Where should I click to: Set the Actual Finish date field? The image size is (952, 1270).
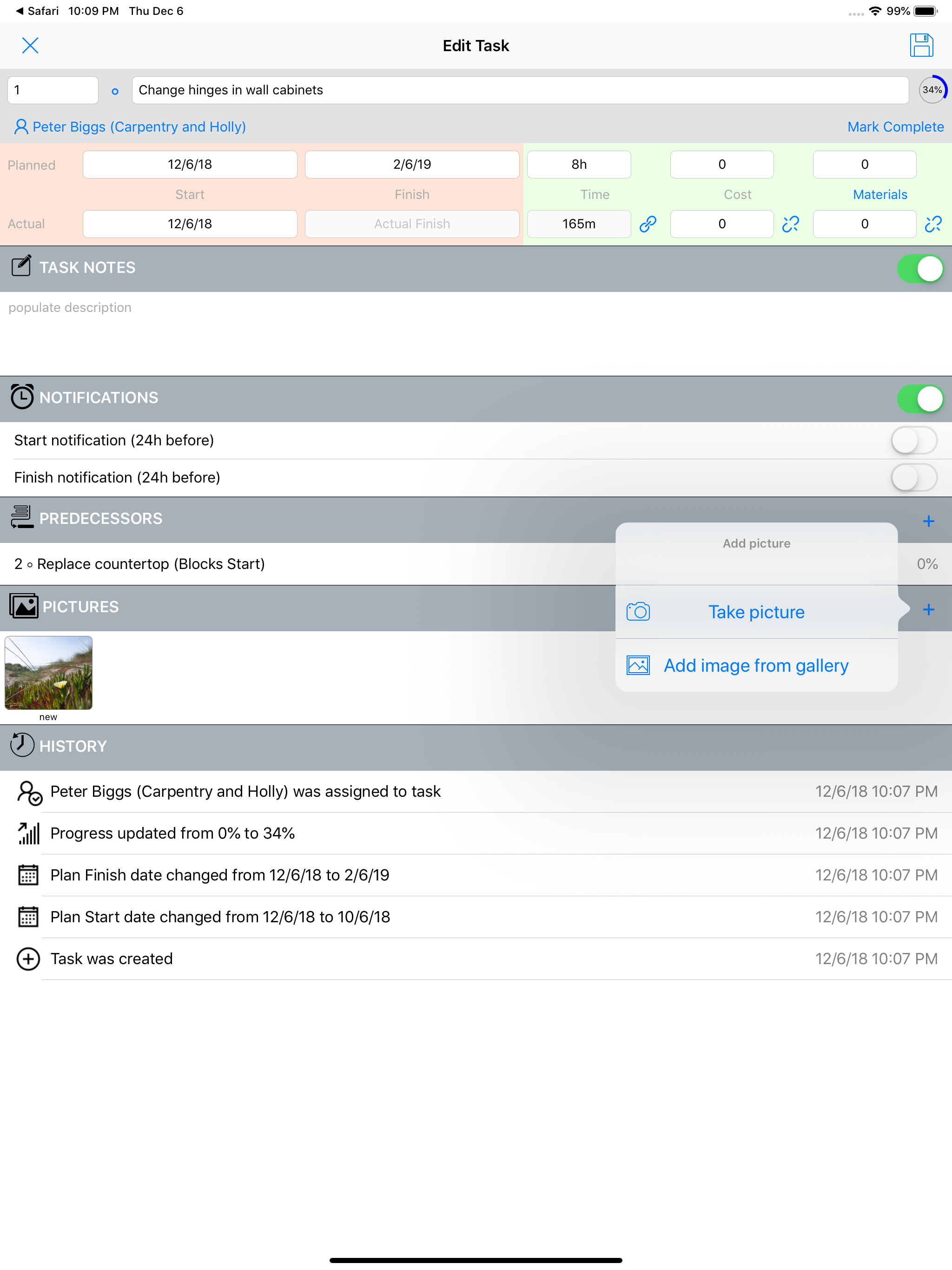(x=412, y=224)
